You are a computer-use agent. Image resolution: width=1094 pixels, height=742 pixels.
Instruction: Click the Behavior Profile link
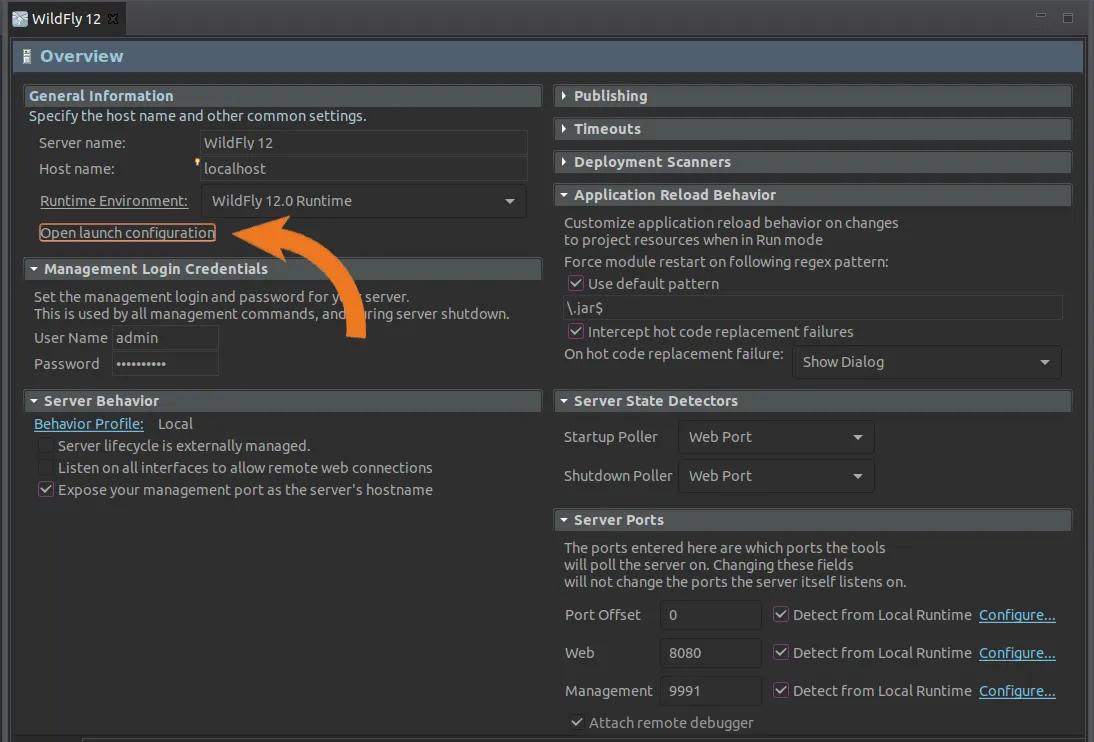point(89,424)
